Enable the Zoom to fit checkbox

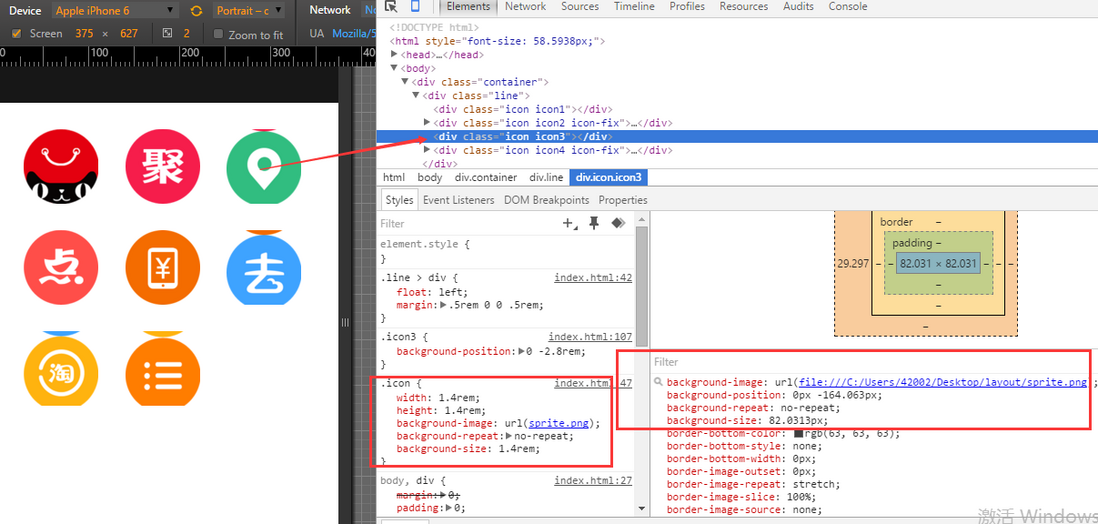(218, 34)
